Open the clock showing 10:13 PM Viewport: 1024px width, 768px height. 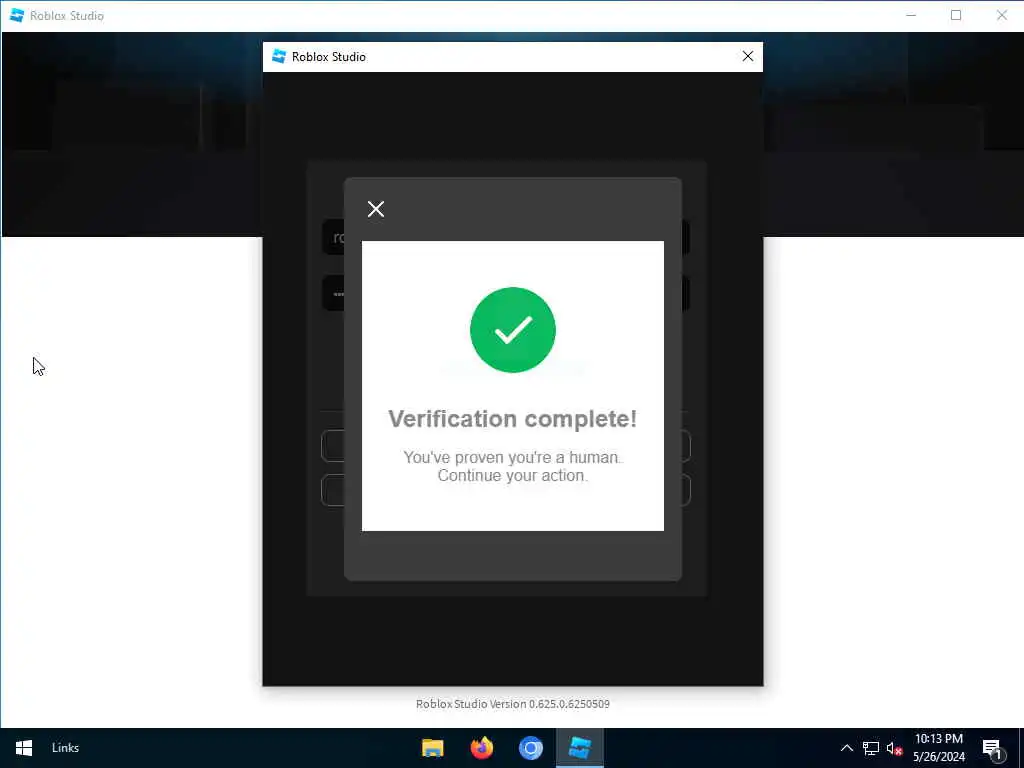[x=938, y=748]
